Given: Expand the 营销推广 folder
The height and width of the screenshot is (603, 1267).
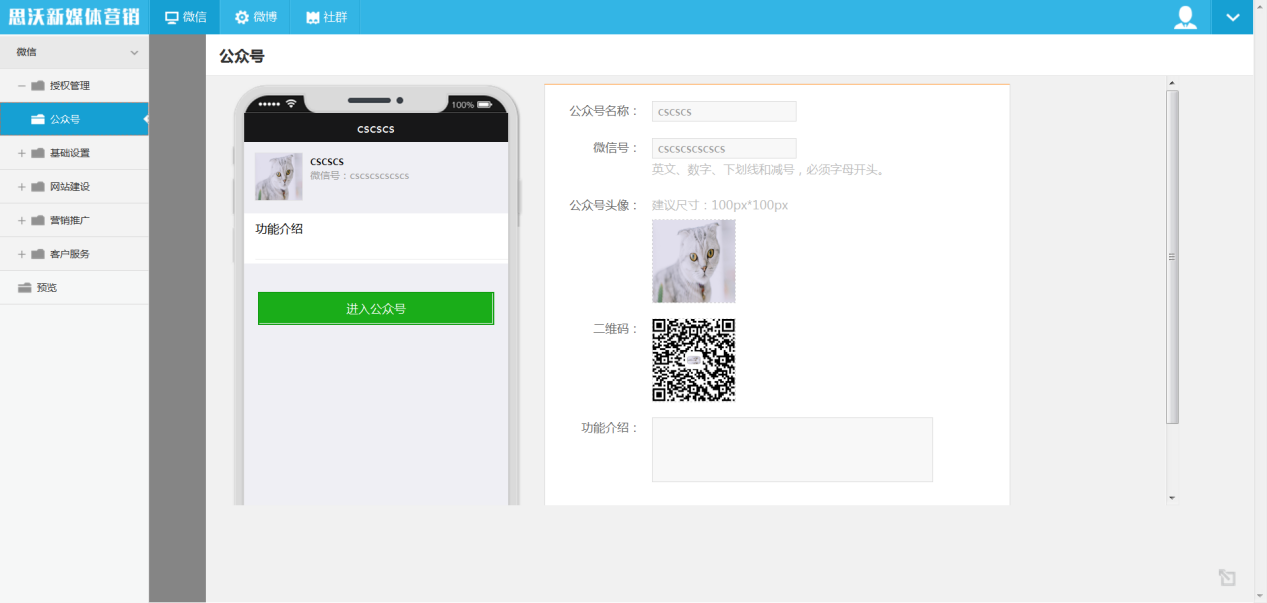Looking at the screenshot, I should [x=22, y=220].
